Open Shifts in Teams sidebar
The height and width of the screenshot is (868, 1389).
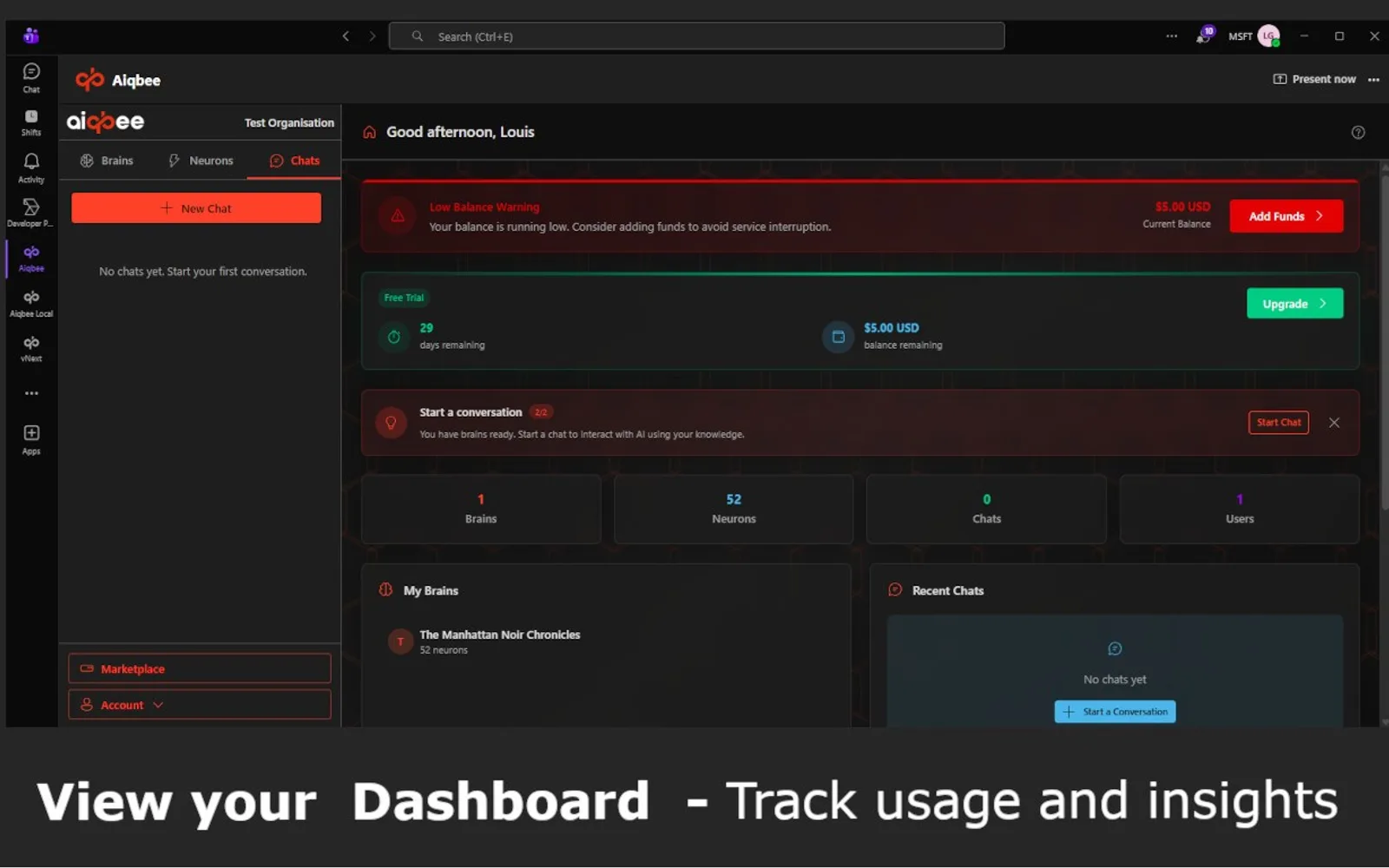[31, 122]
